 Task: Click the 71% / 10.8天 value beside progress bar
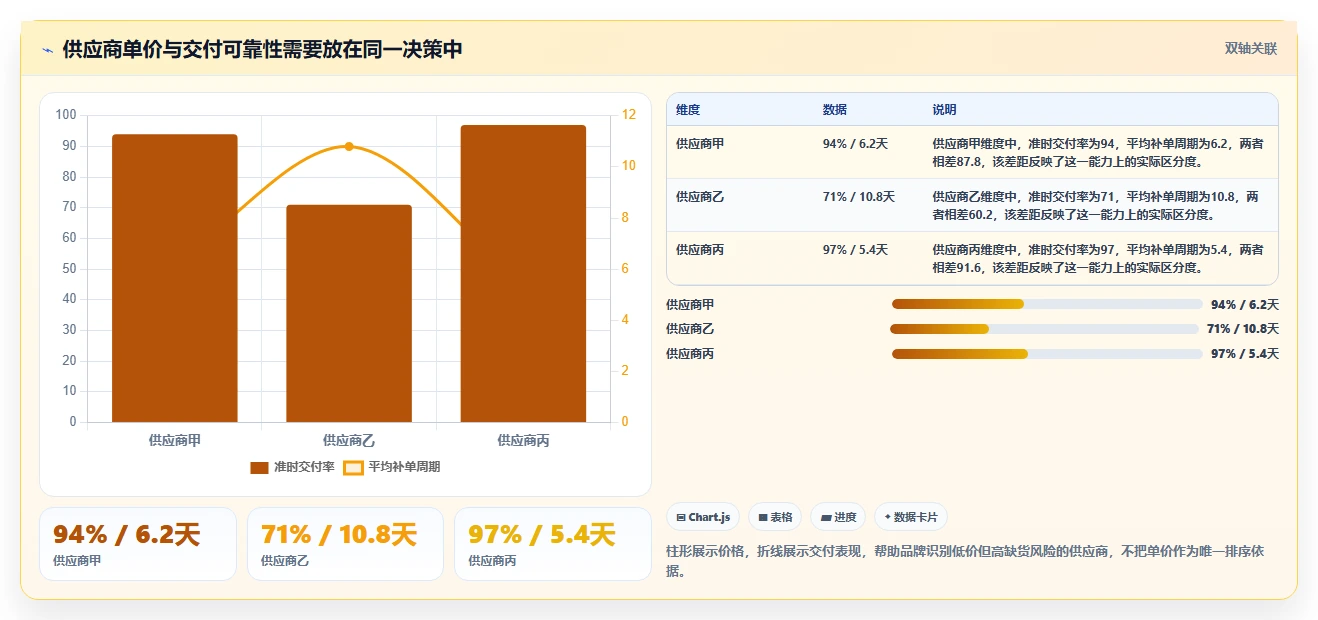[1243, 329]
